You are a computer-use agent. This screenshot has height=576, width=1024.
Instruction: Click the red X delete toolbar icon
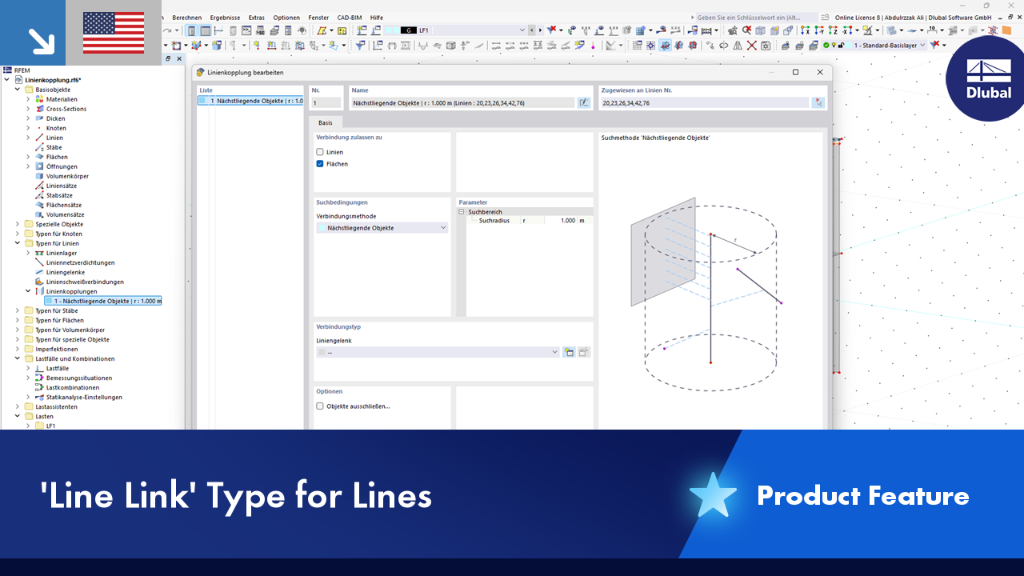[752, 46]
